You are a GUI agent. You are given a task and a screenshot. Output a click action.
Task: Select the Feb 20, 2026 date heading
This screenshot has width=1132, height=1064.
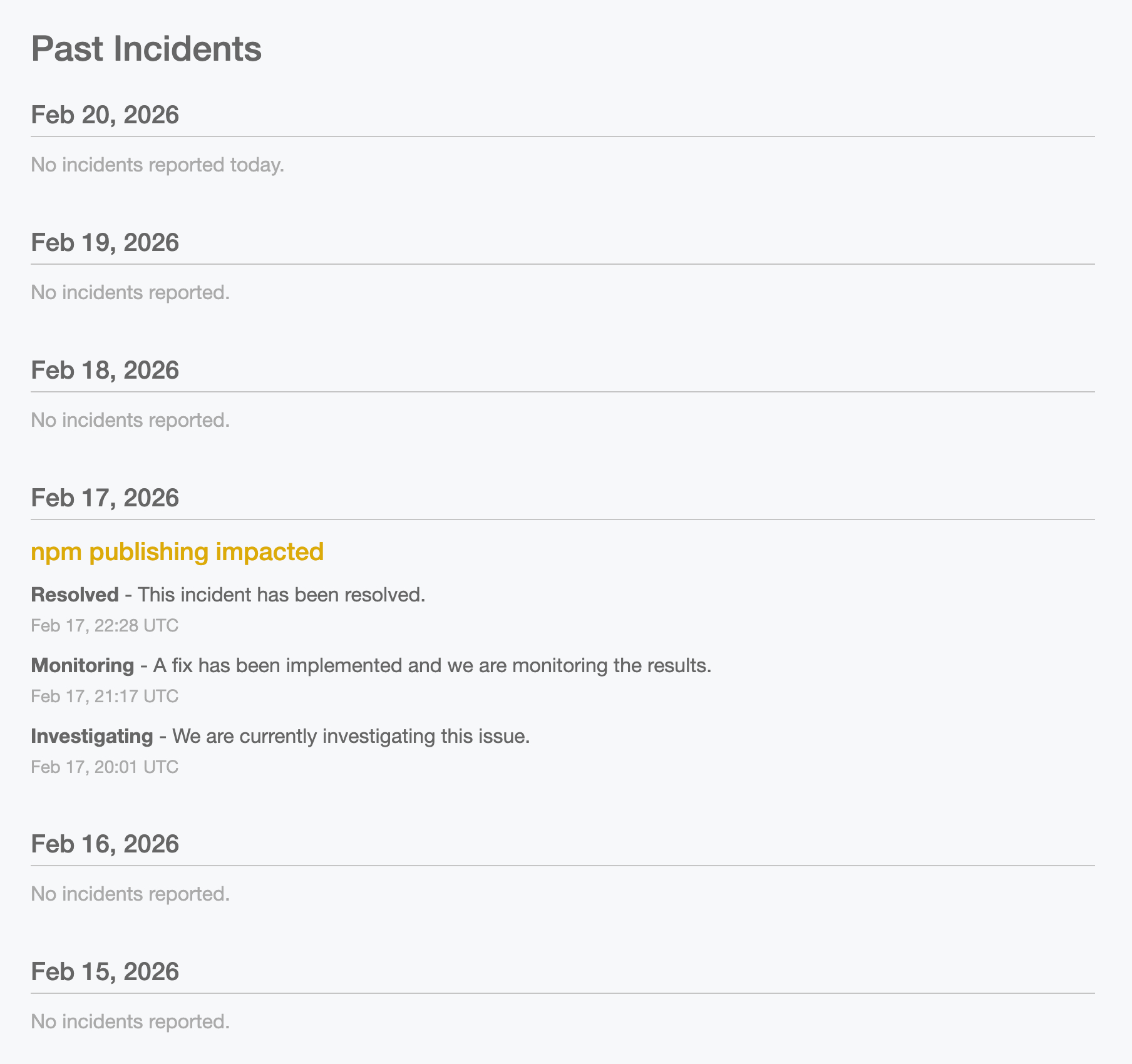105,115
